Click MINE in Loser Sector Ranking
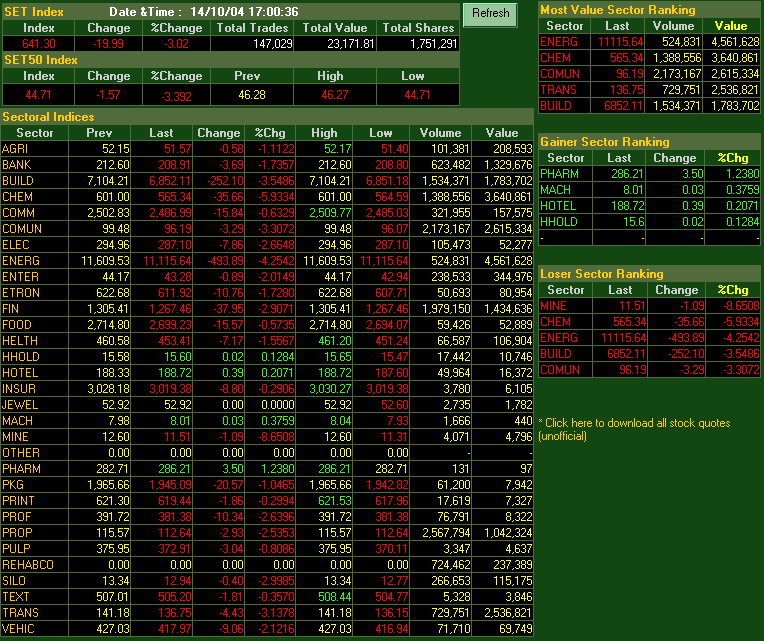This screenshot has height=641, width=764. click(554, 306)
